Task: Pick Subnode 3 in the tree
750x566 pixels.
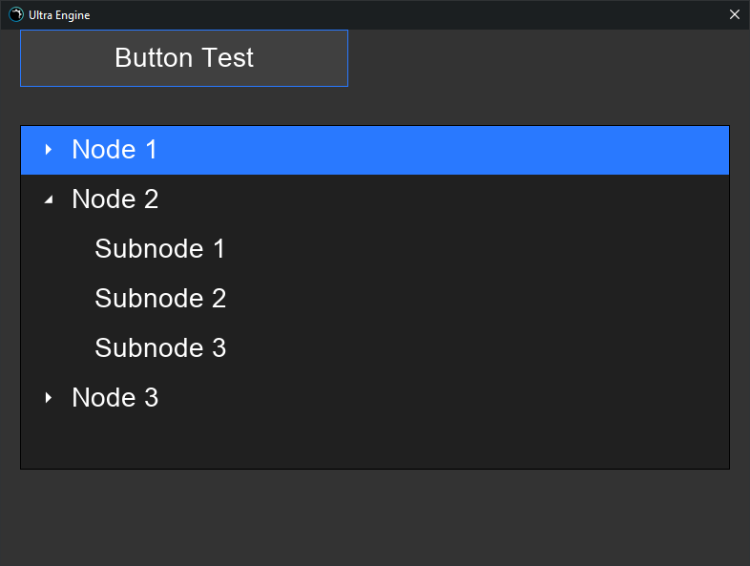Action: pos(160,348)
